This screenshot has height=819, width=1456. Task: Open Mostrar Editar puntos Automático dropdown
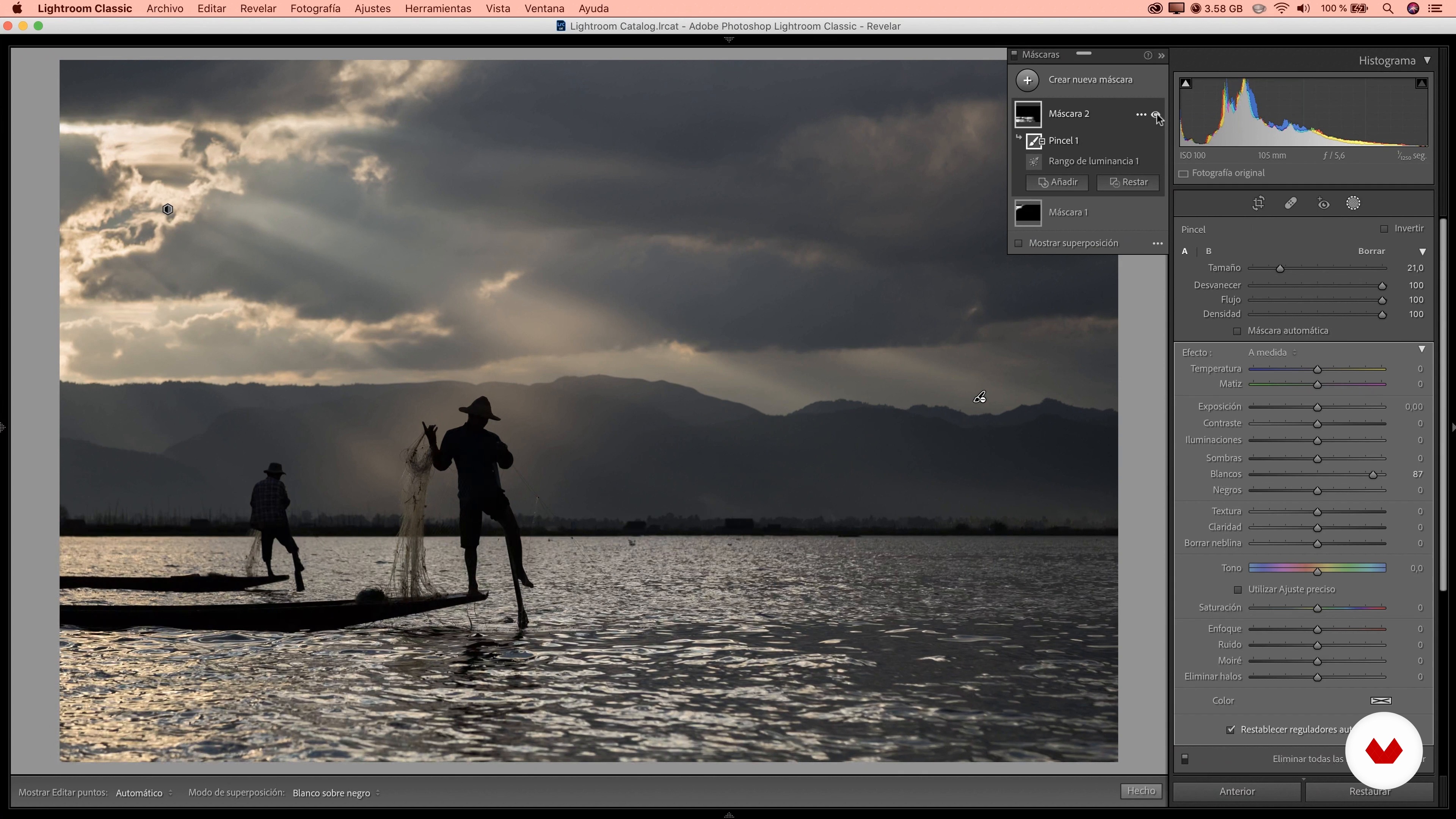tap(144, 793)
